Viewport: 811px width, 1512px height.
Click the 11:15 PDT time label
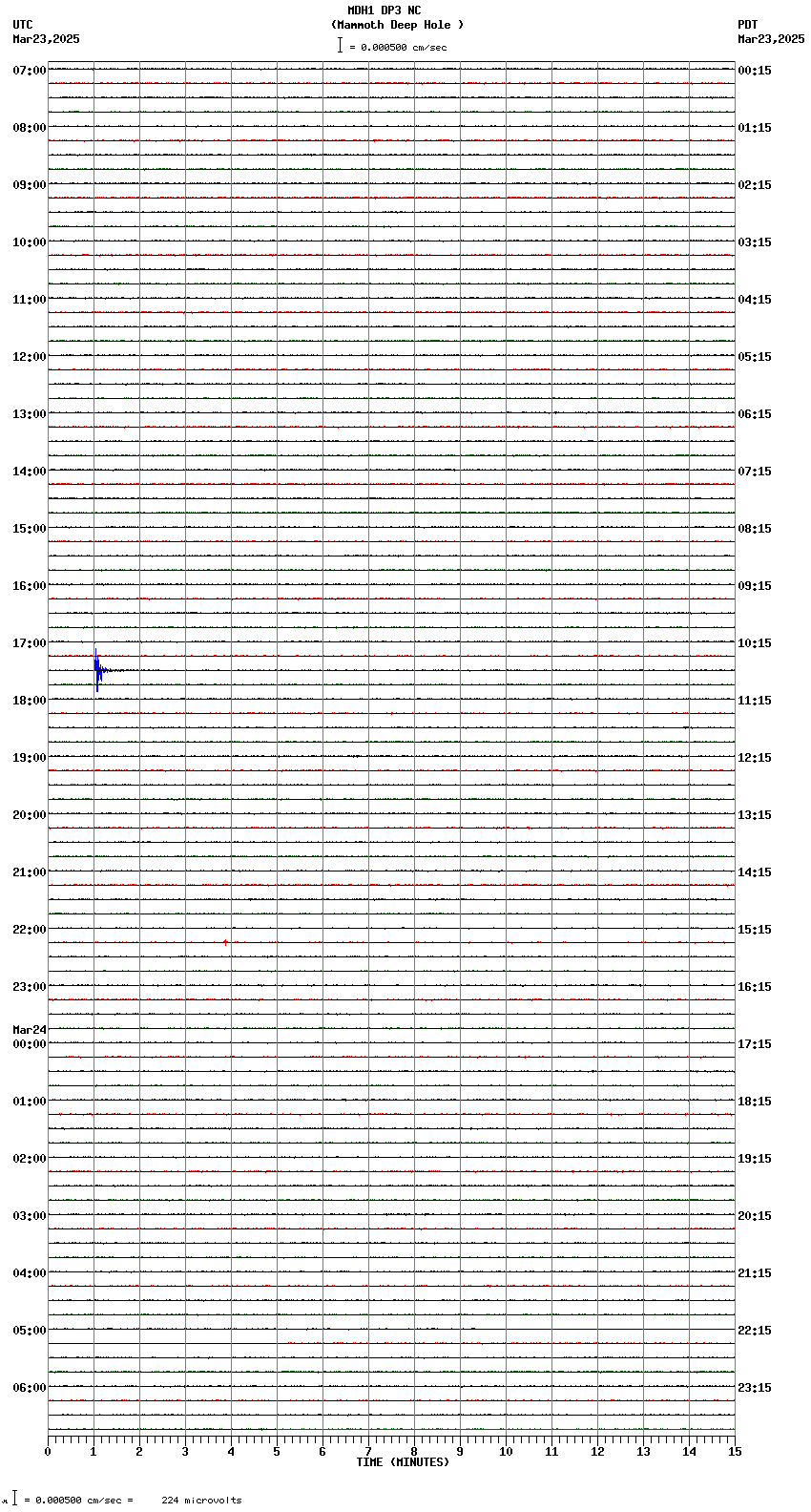[x=755, y=701]
